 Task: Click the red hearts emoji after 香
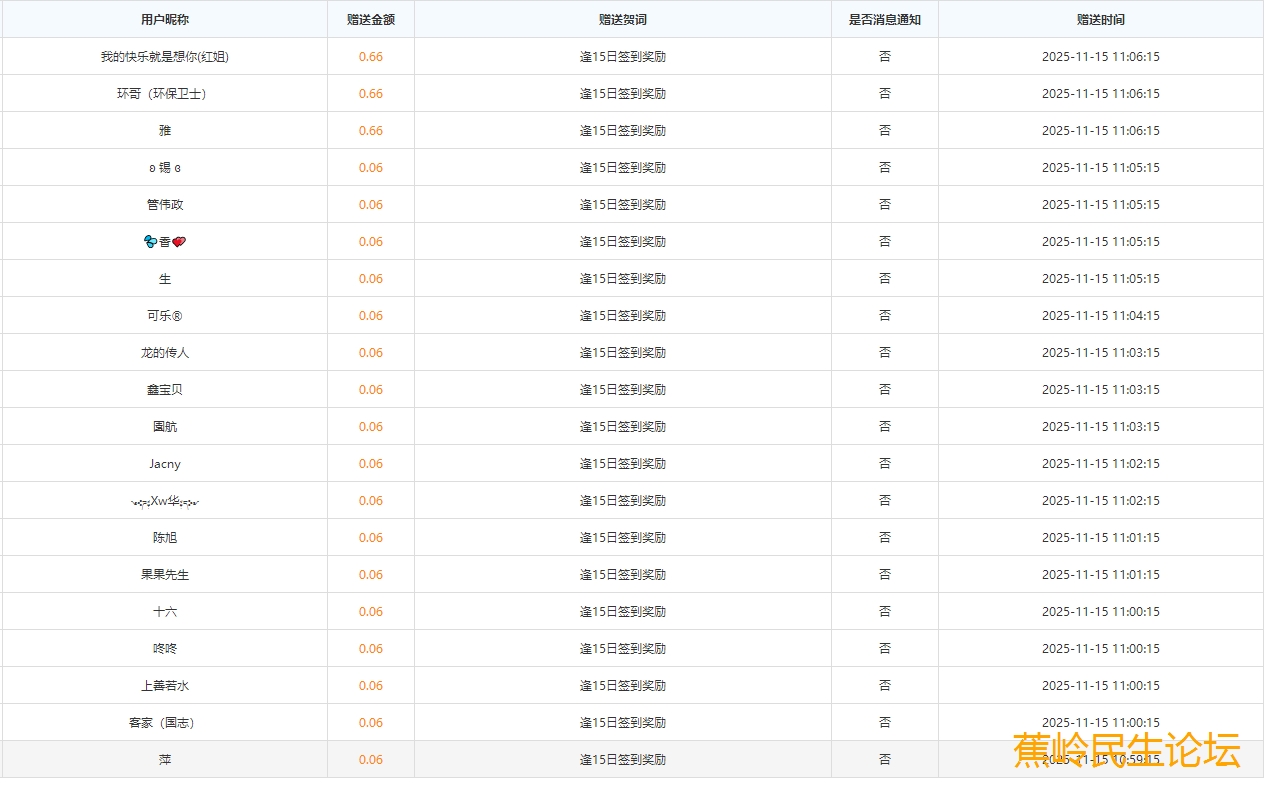[x=179, y=242]
